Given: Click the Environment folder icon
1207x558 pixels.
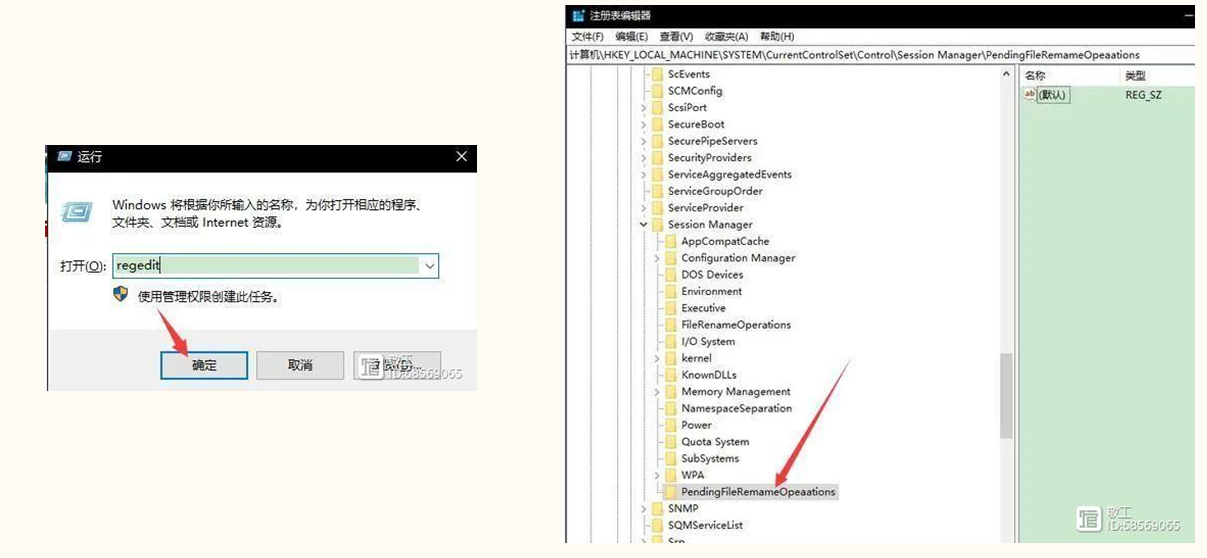Looking at the screenshot, I should pos(671,292).
